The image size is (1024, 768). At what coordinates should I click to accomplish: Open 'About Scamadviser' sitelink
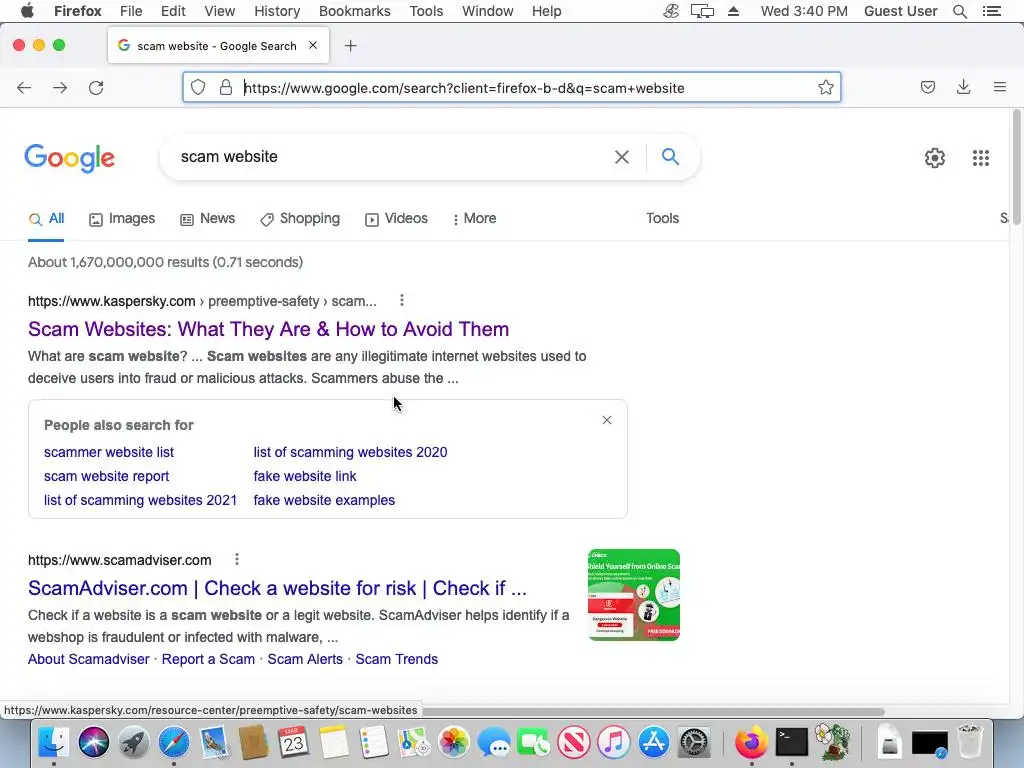(x=89, y=659)
